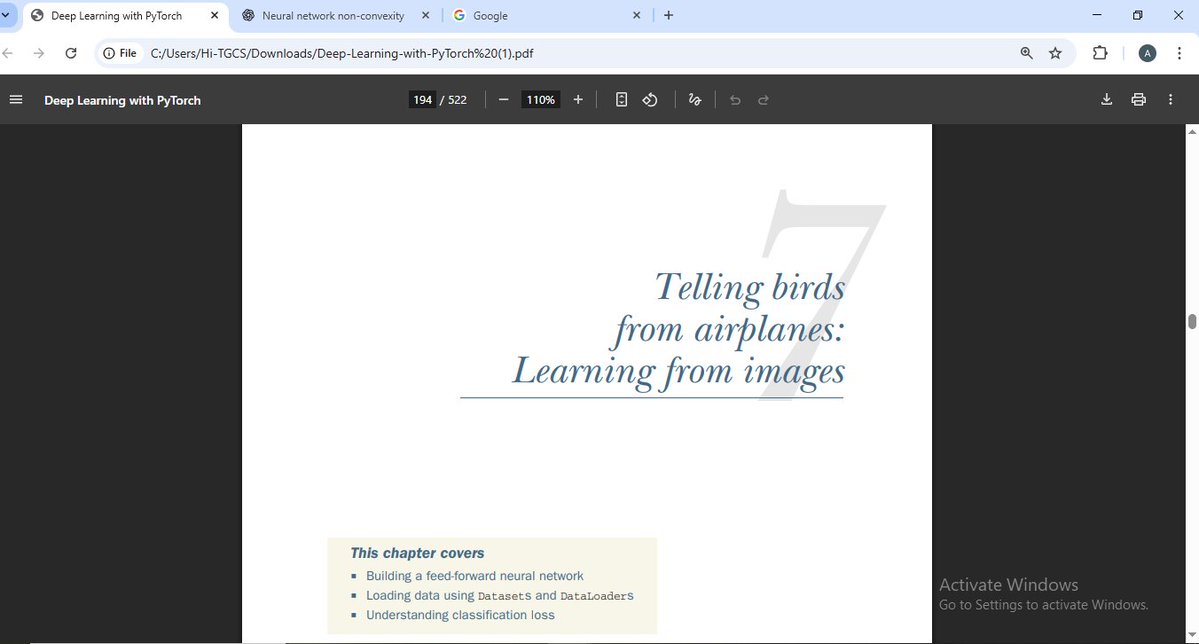
Task: Click the total page count 522
Action: 457,100
